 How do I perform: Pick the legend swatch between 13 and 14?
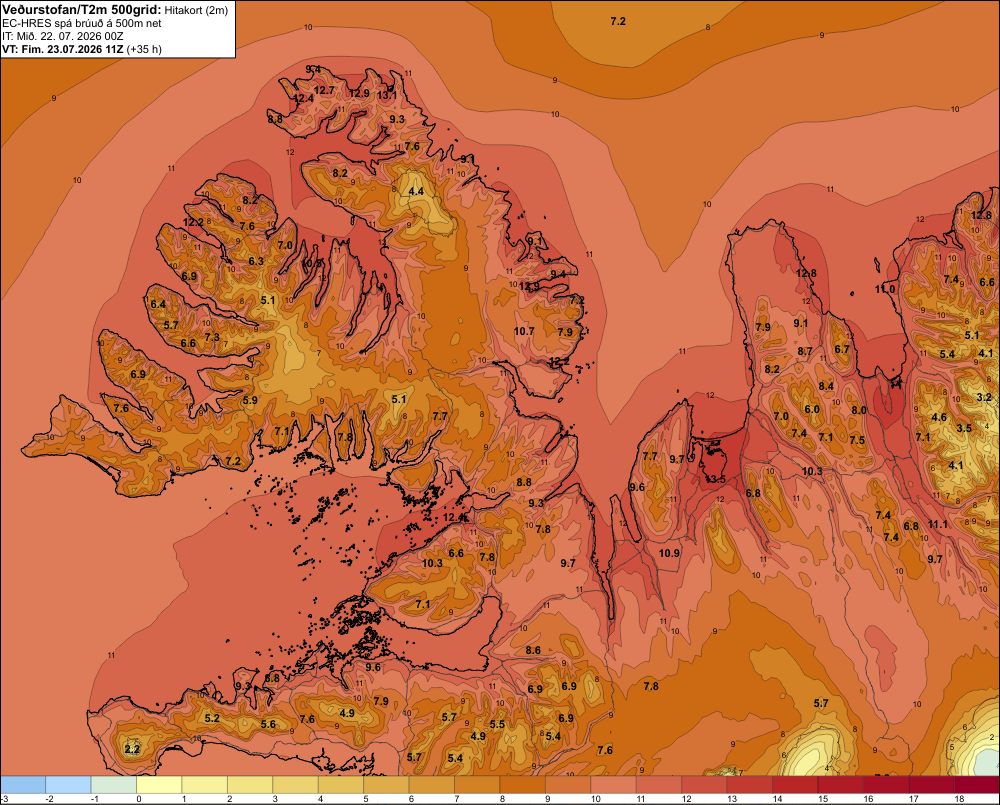750,785
